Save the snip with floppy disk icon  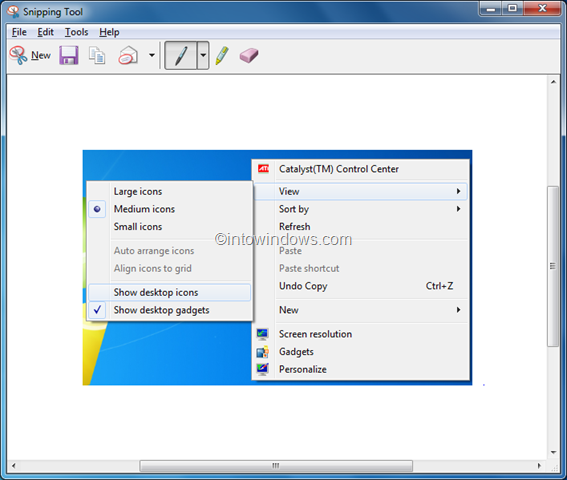(69, 55)
